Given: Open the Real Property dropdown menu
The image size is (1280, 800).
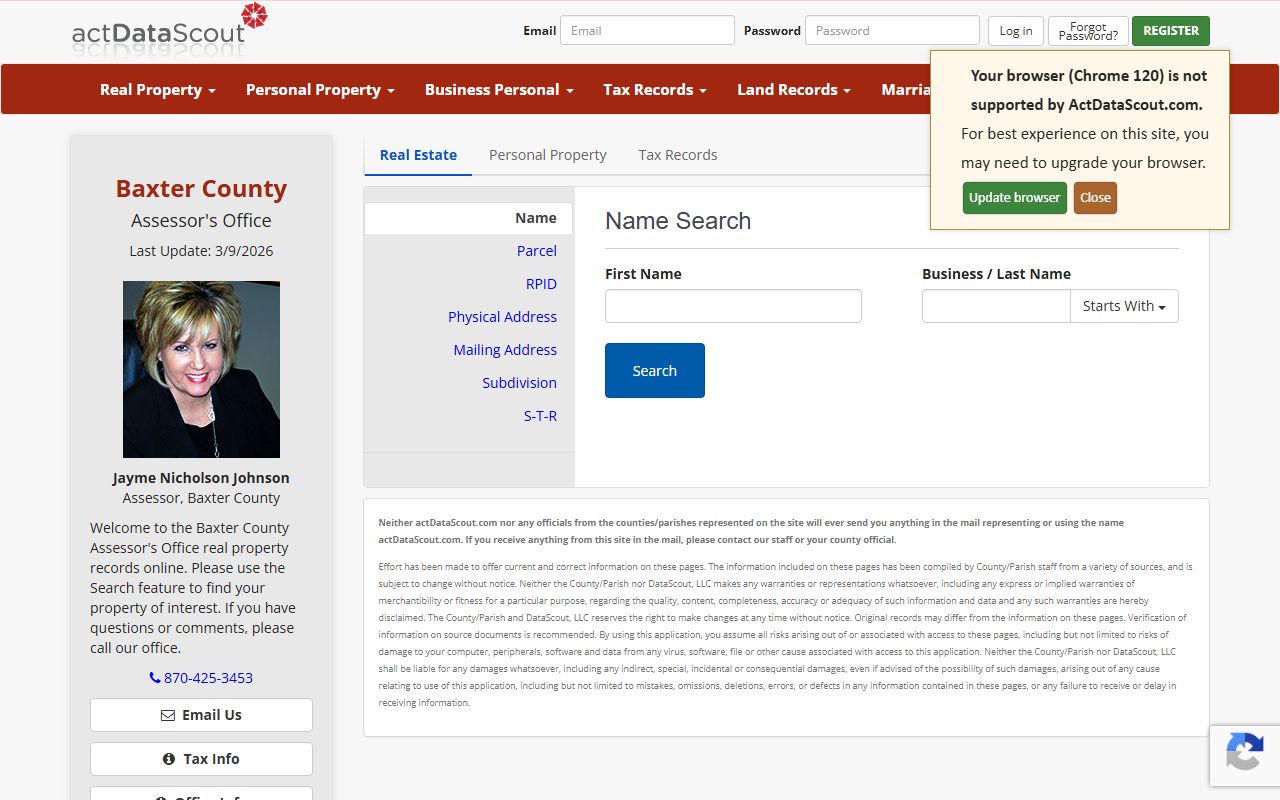Looking at the screenshot, I should click(158, 89).
